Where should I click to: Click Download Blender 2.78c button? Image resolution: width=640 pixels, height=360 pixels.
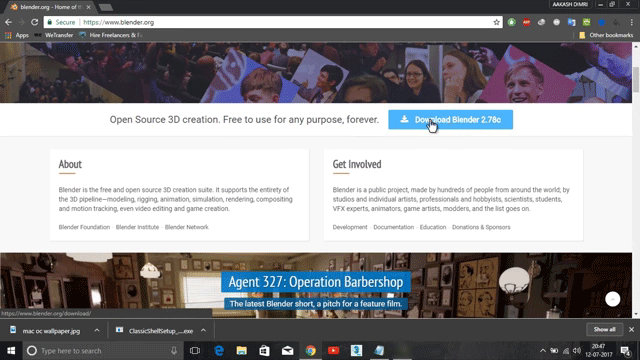(451, 120)
